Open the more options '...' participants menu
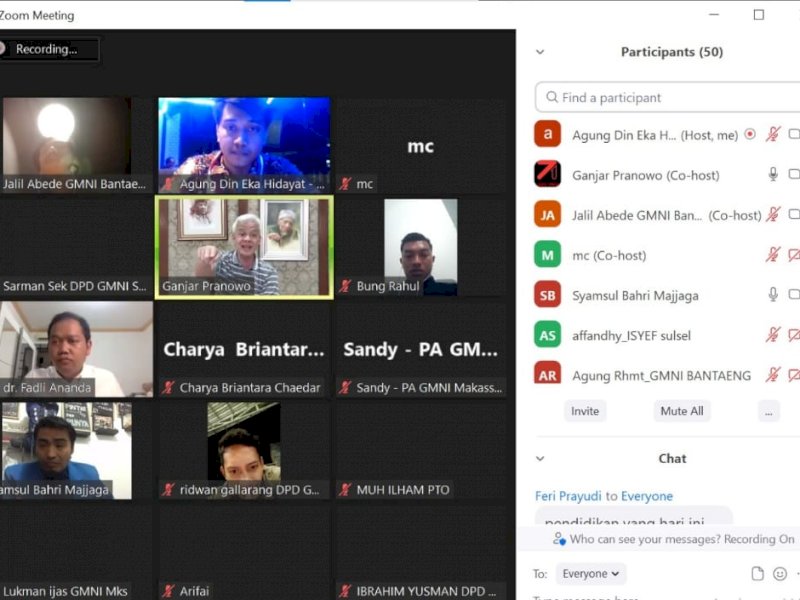Image resolution: width=800 pixels, height=600 pixels. 768,411
